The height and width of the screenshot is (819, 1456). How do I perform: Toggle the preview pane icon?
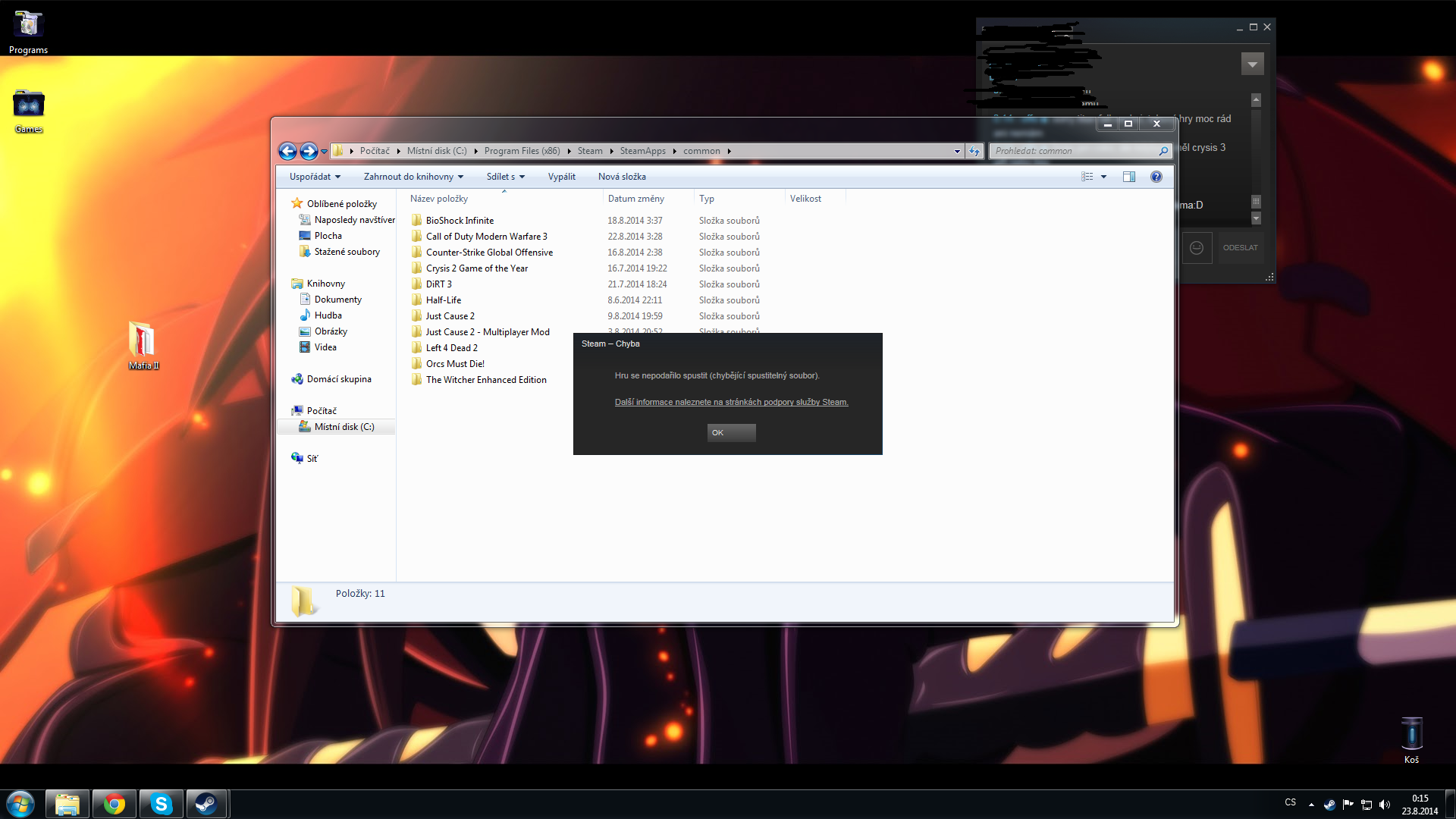coord(1128,177)
